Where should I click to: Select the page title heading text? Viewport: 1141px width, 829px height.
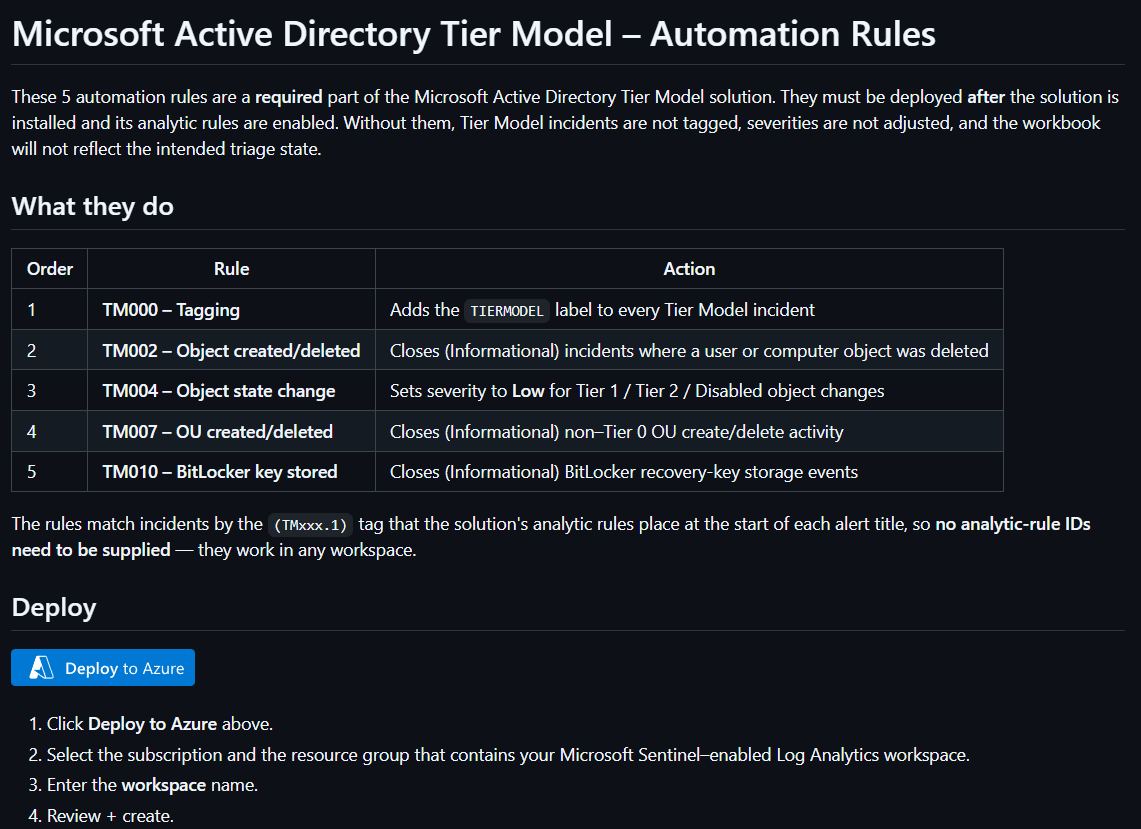[474, 34]
